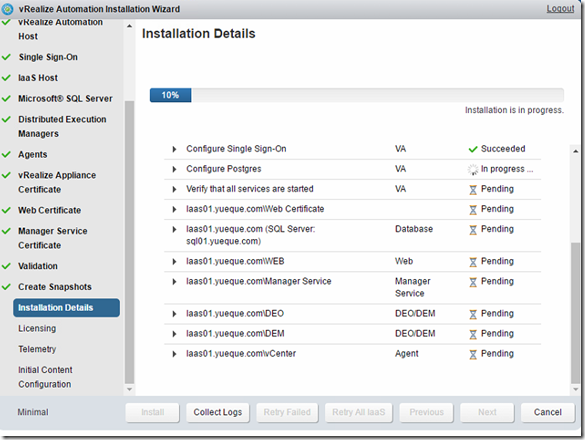
Task: Expand Verify that all services are started
Action: [174, 189]
